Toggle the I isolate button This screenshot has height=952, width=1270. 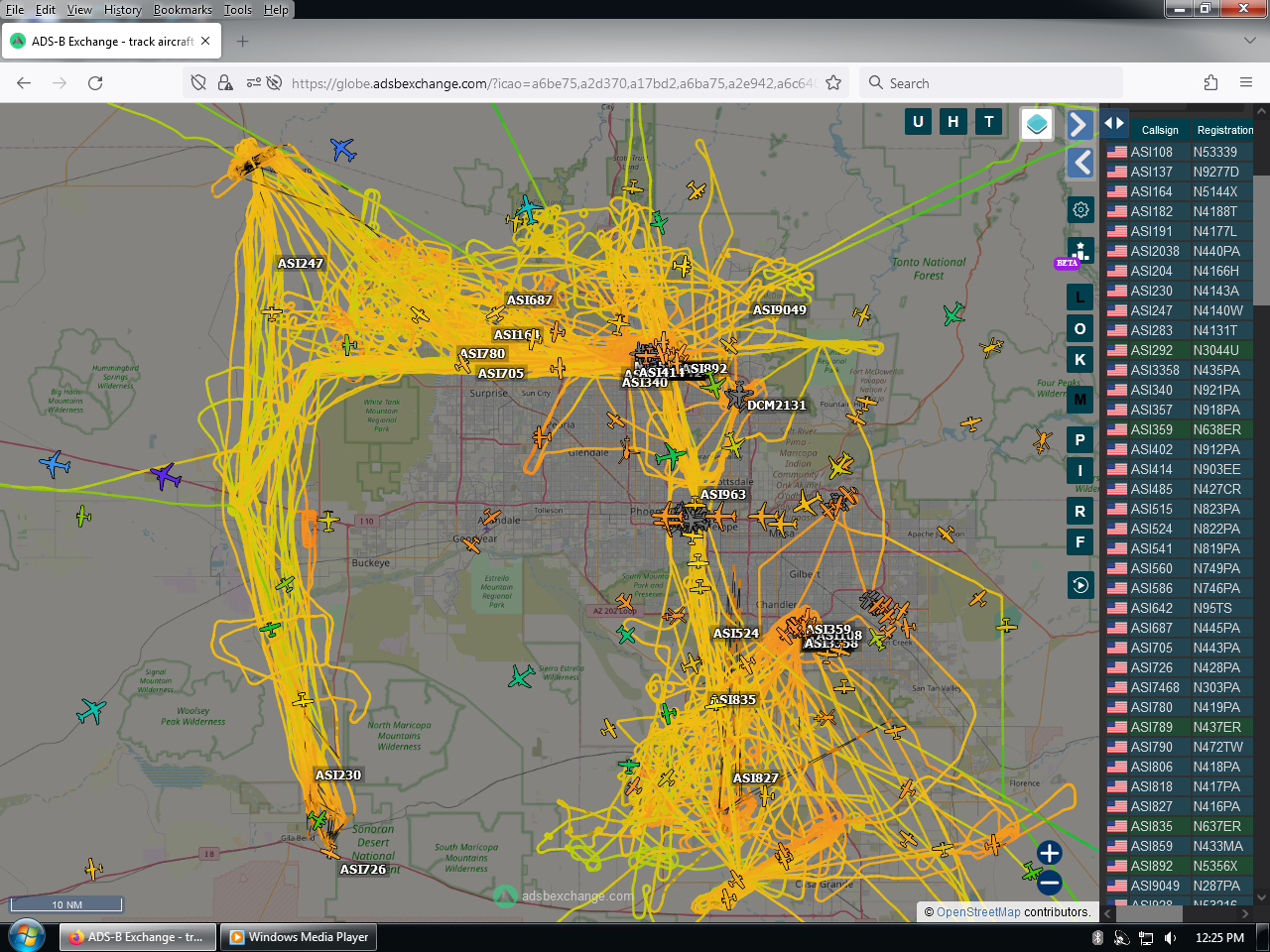(x=1080, y=471)
